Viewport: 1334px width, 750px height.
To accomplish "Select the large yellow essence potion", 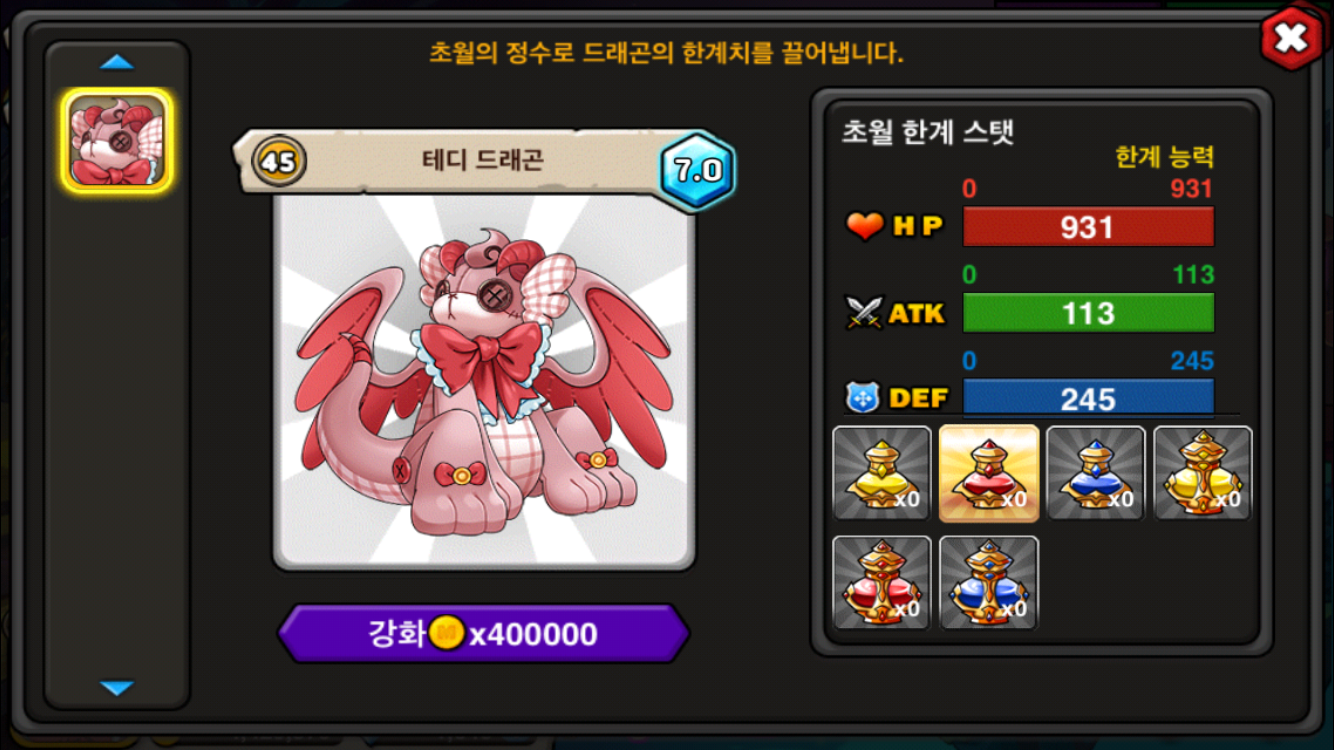I will pos(1203,473).
